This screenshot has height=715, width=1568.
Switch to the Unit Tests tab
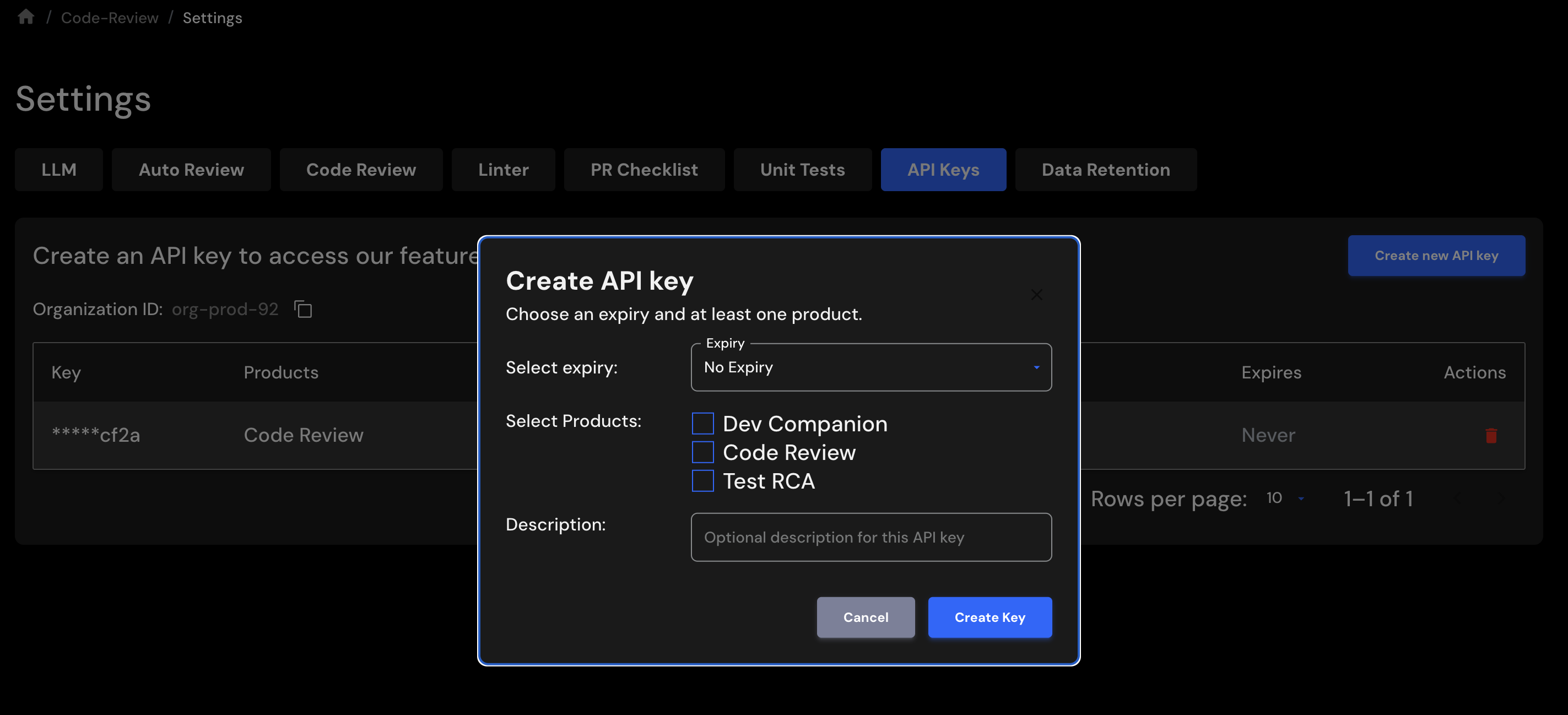tap(802, 170)
